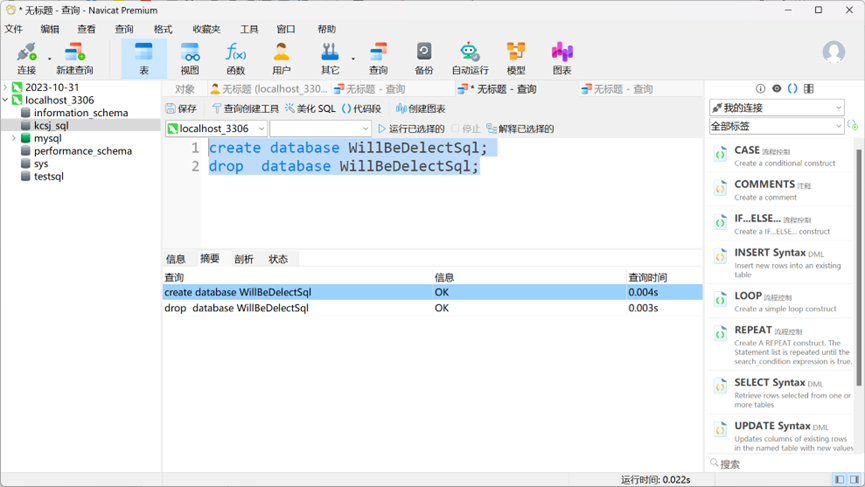Open 自动运行 (Automation) robot icon
865x487 pixels.
470,58
